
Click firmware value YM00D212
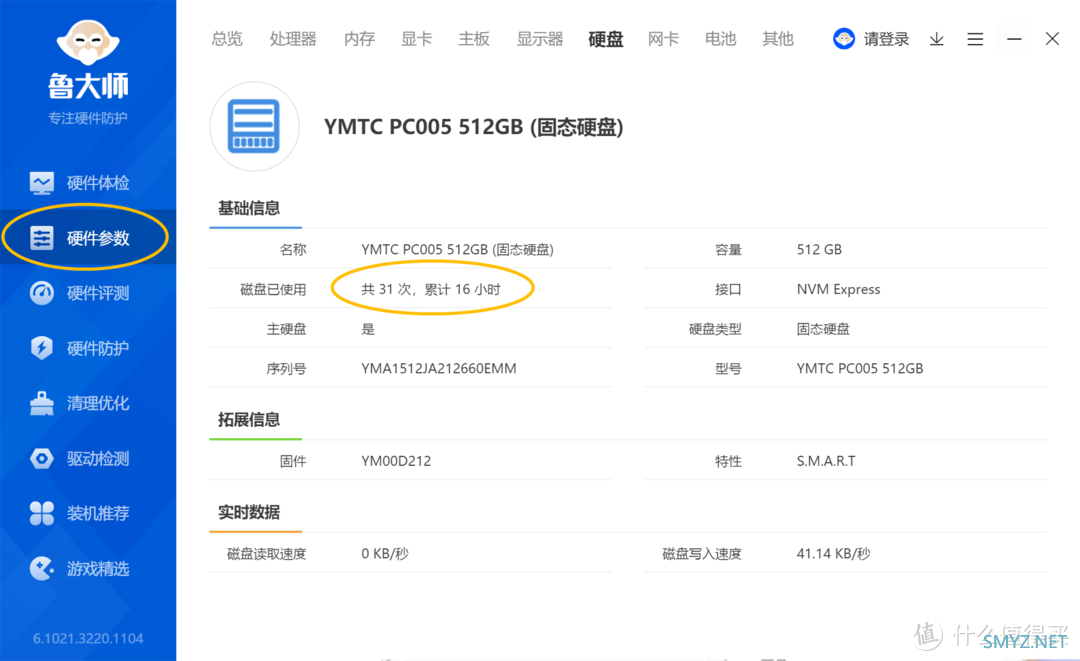pos(396,461)
